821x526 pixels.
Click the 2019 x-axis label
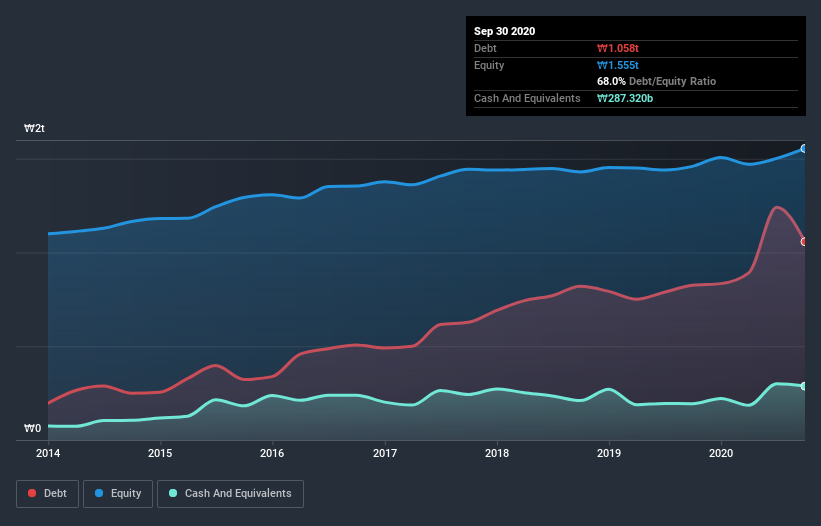(x=609, y=453)
